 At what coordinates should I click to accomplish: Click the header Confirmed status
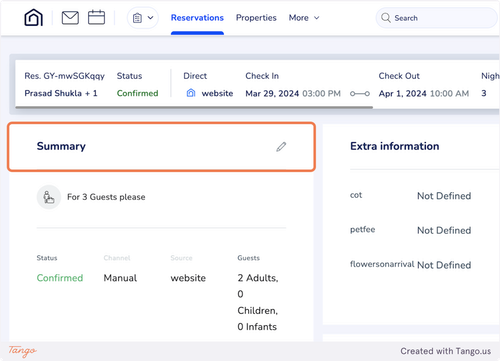point(137,93)
